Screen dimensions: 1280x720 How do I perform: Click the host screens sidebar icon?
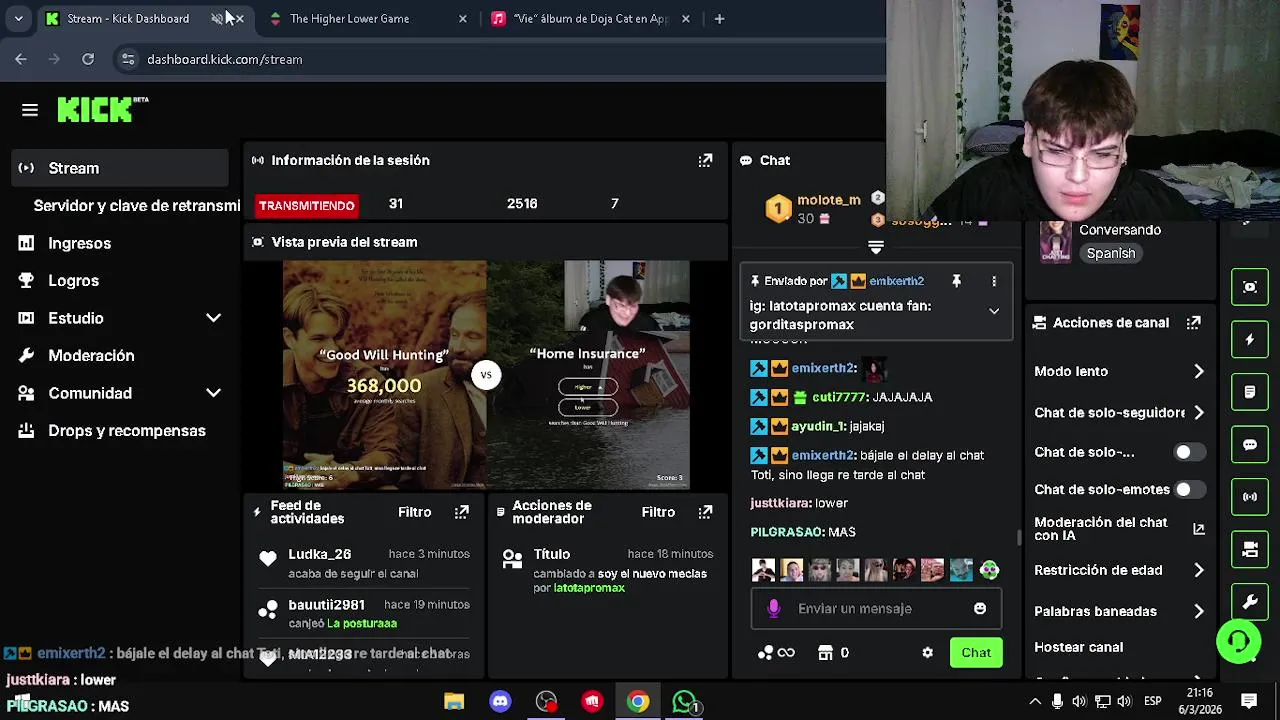click(1250, 549)
